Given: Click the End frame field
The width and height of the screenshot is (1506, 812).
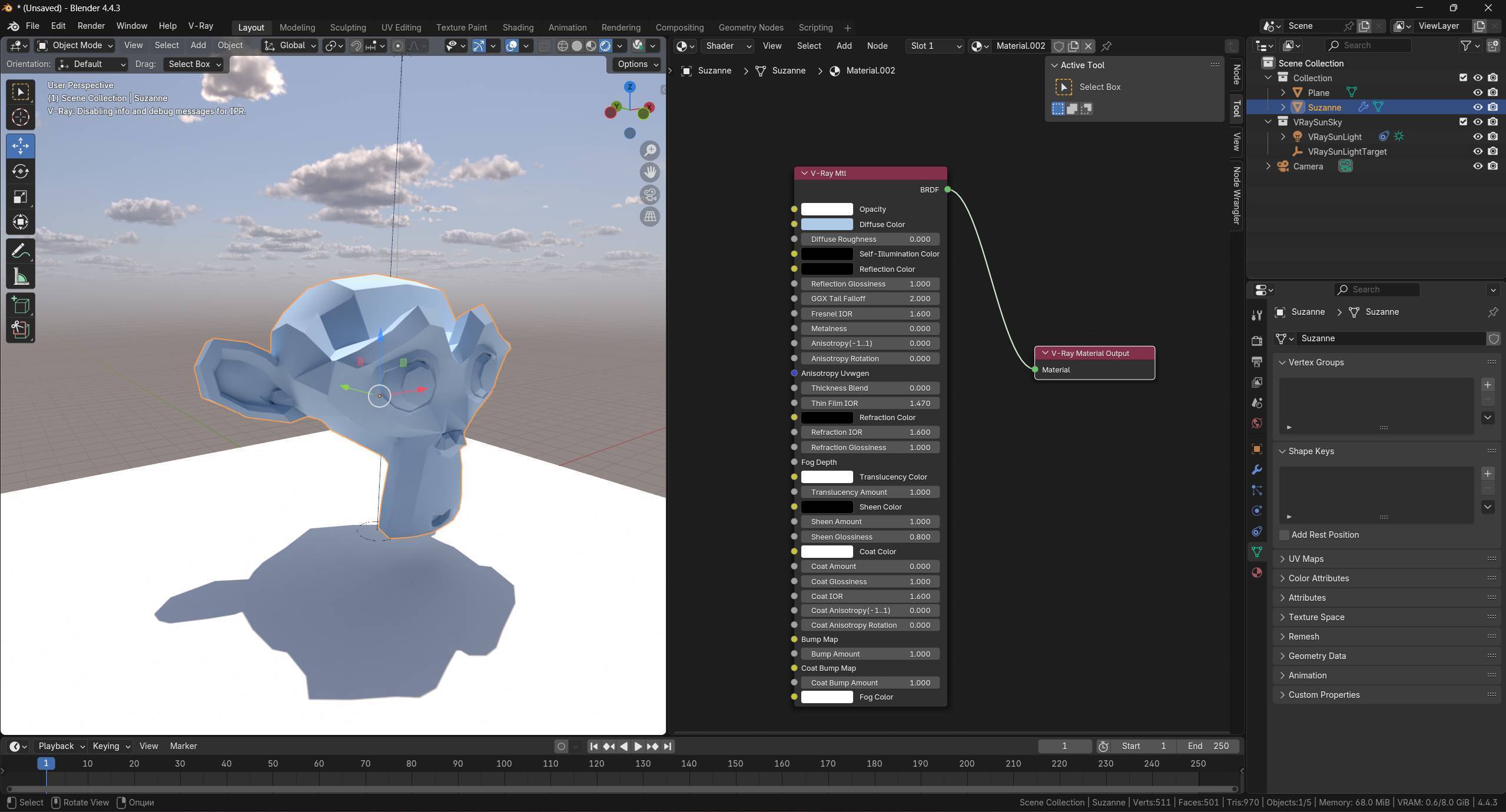Looking at the screenshot, I should coord(1208,746).
